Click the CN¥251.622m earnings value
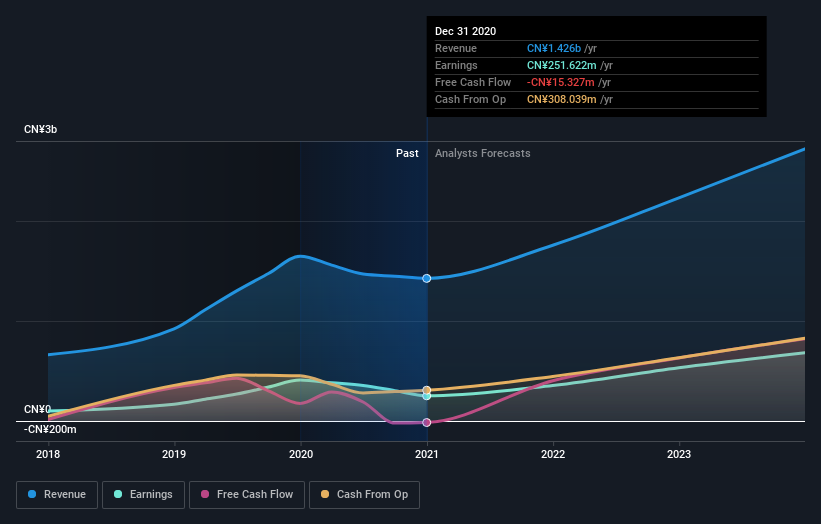The image size is (821, 524). [x=562, y=65]
